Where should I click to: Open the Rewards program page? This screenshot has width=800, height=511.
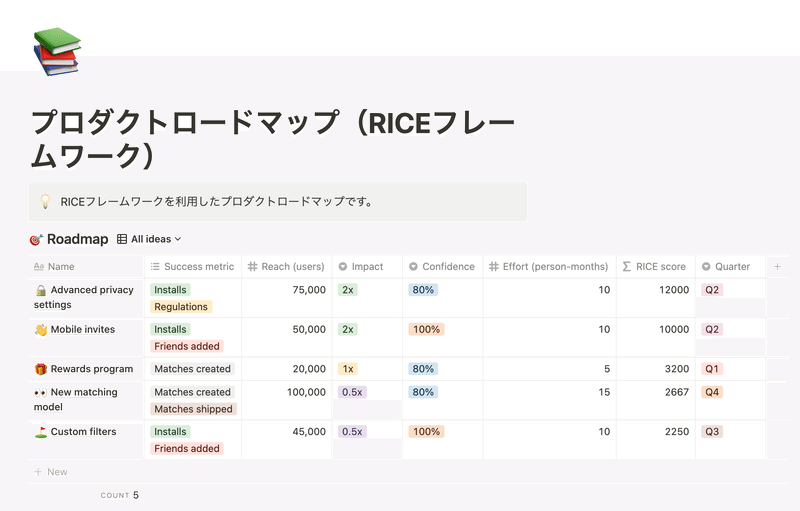(x=92, y=369)
